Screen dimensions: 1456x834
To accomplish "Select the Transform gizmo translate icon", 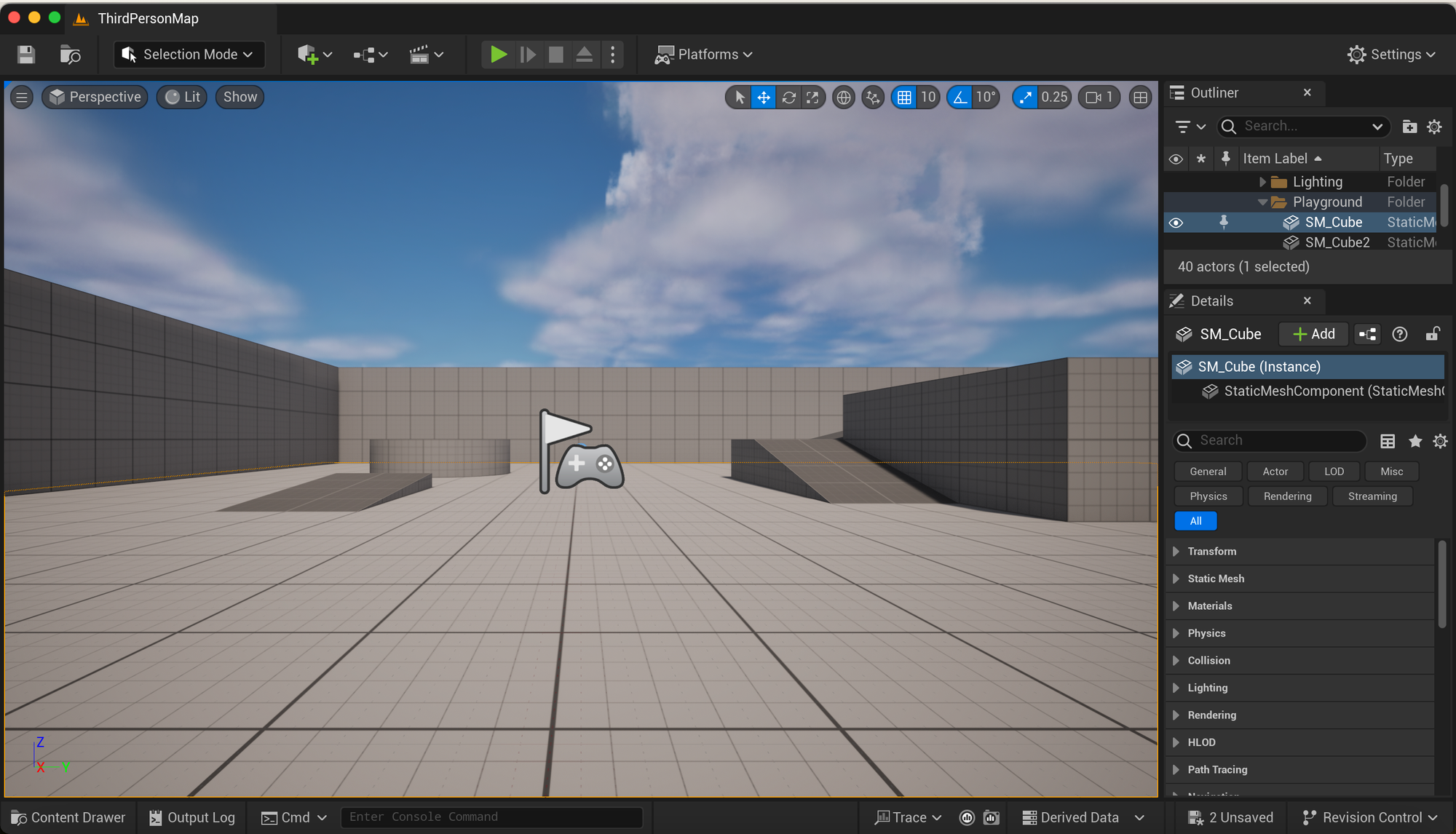I will click(762, 97).
